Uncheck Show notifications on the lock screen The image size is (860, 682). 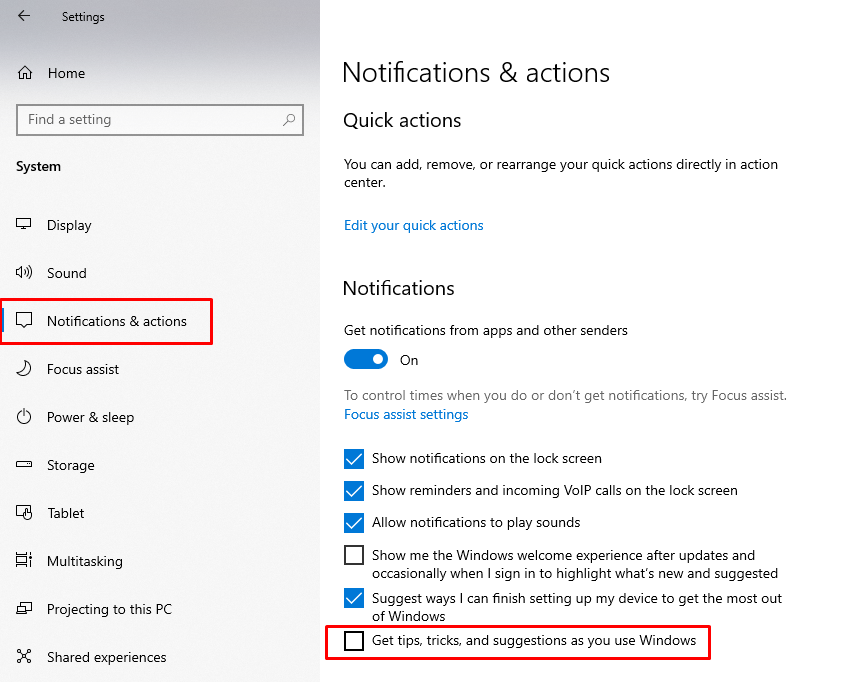[354, 459]
